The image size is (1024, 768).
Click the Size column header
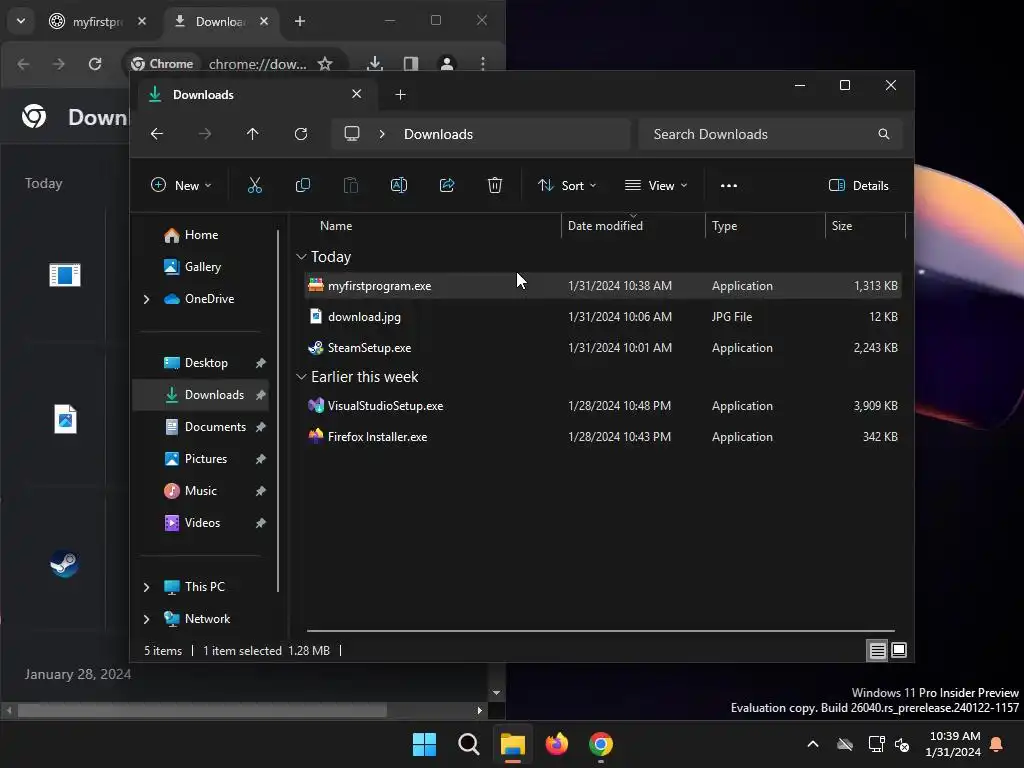point(865,226)
